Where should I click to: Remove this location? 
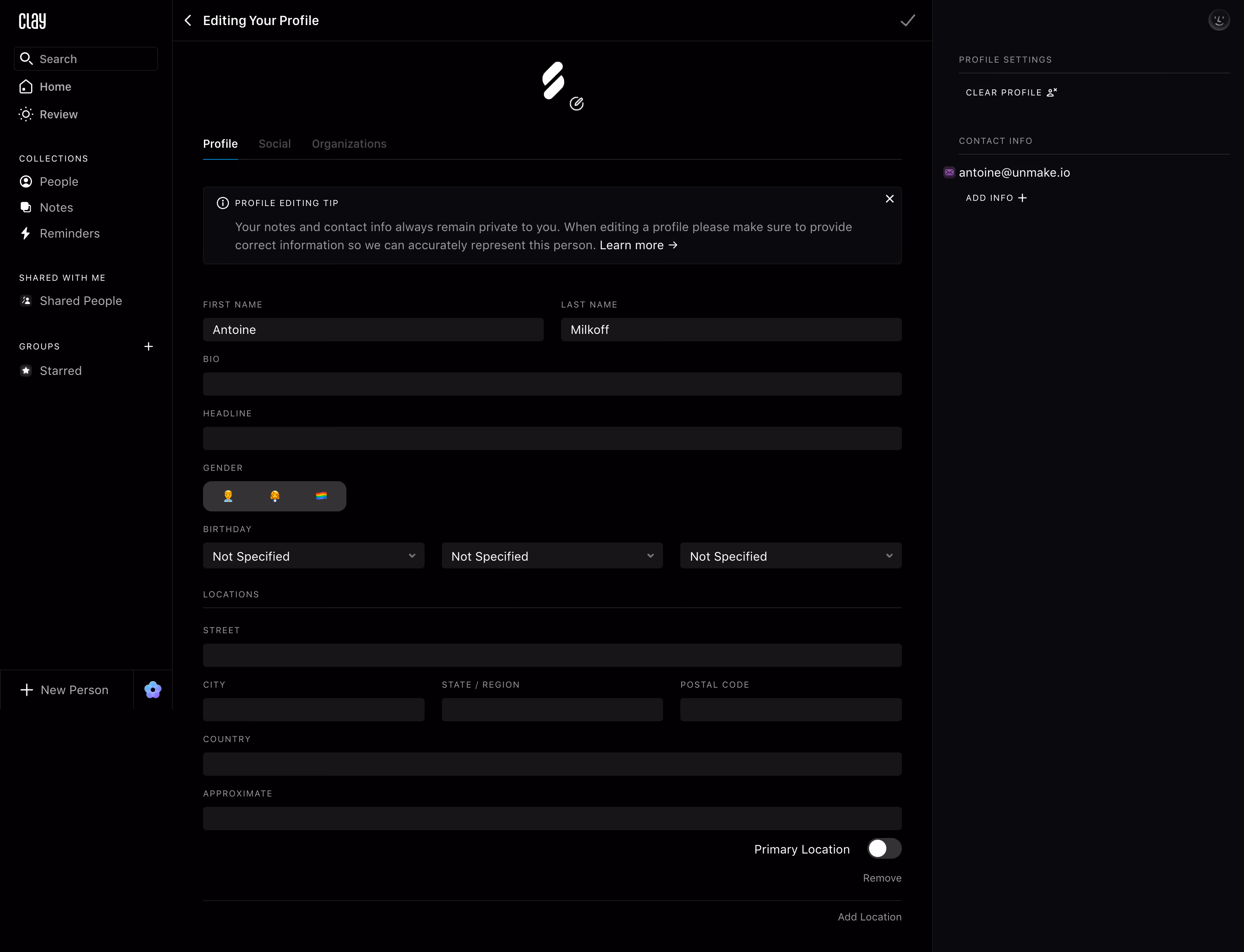click(882, 878)
